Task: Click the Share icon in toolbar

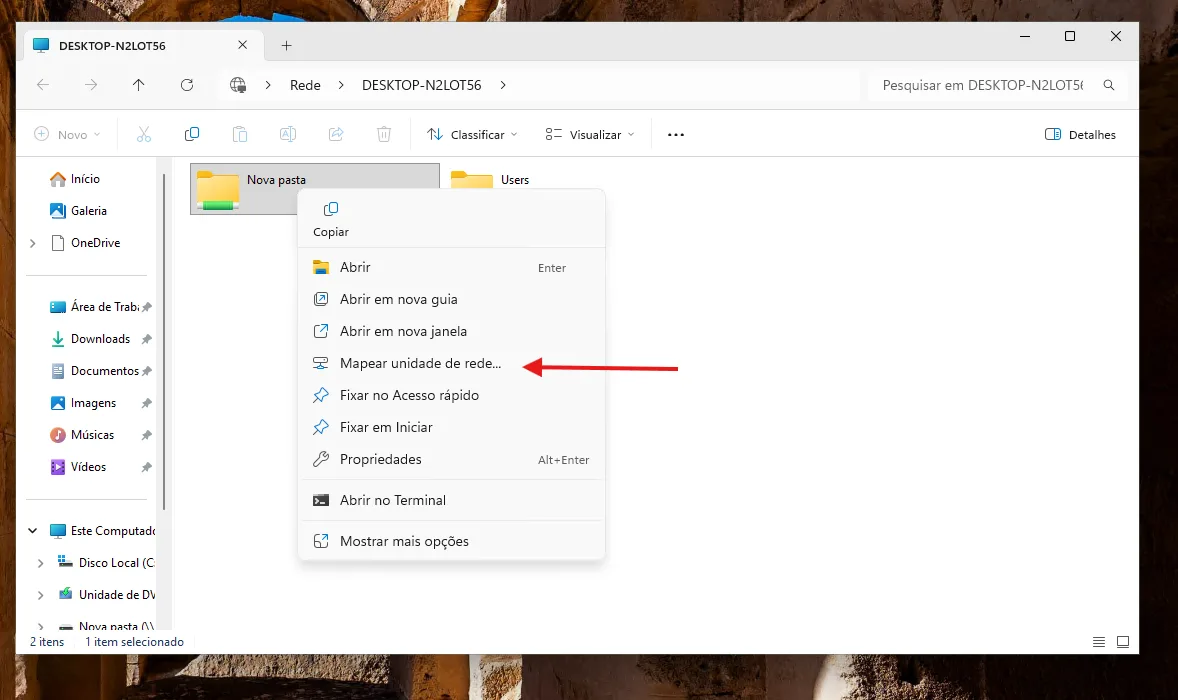Action: (x=336, y=134)
